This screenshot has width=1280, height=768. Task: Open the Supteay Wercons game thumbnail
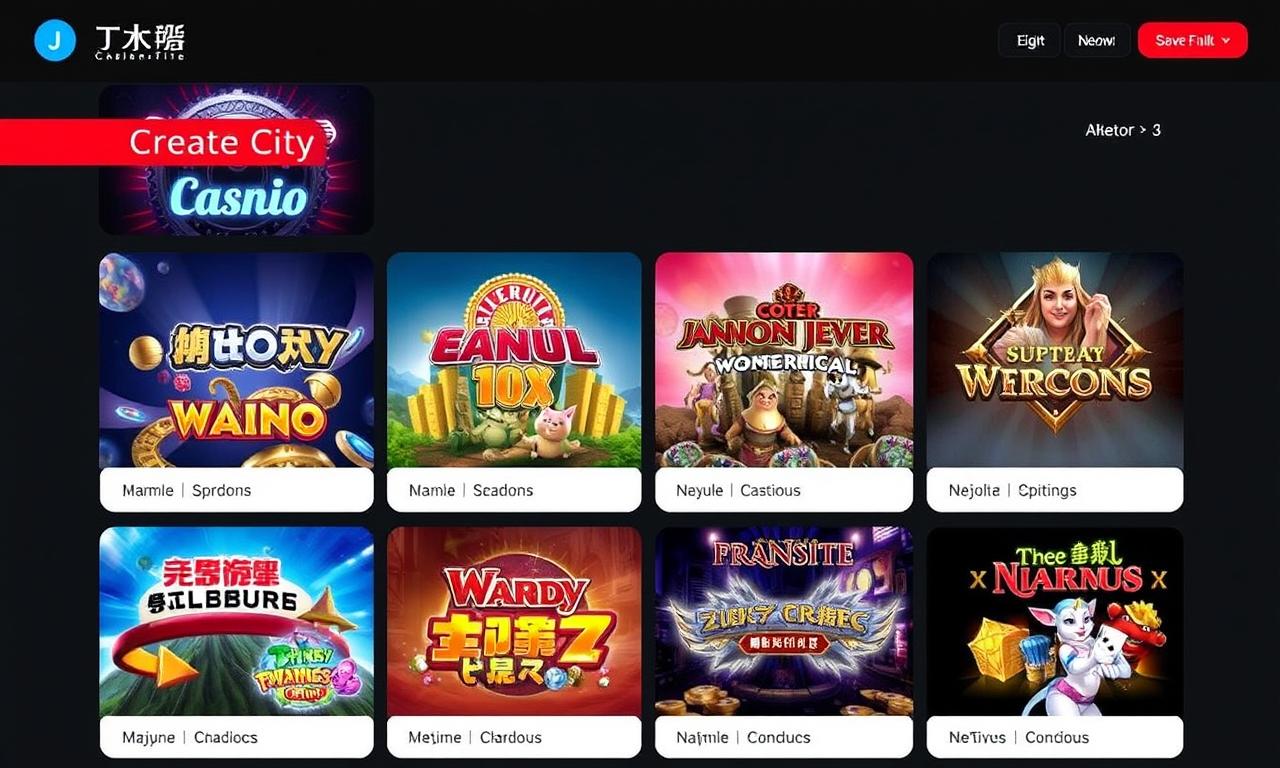(x=1055, y=360)
